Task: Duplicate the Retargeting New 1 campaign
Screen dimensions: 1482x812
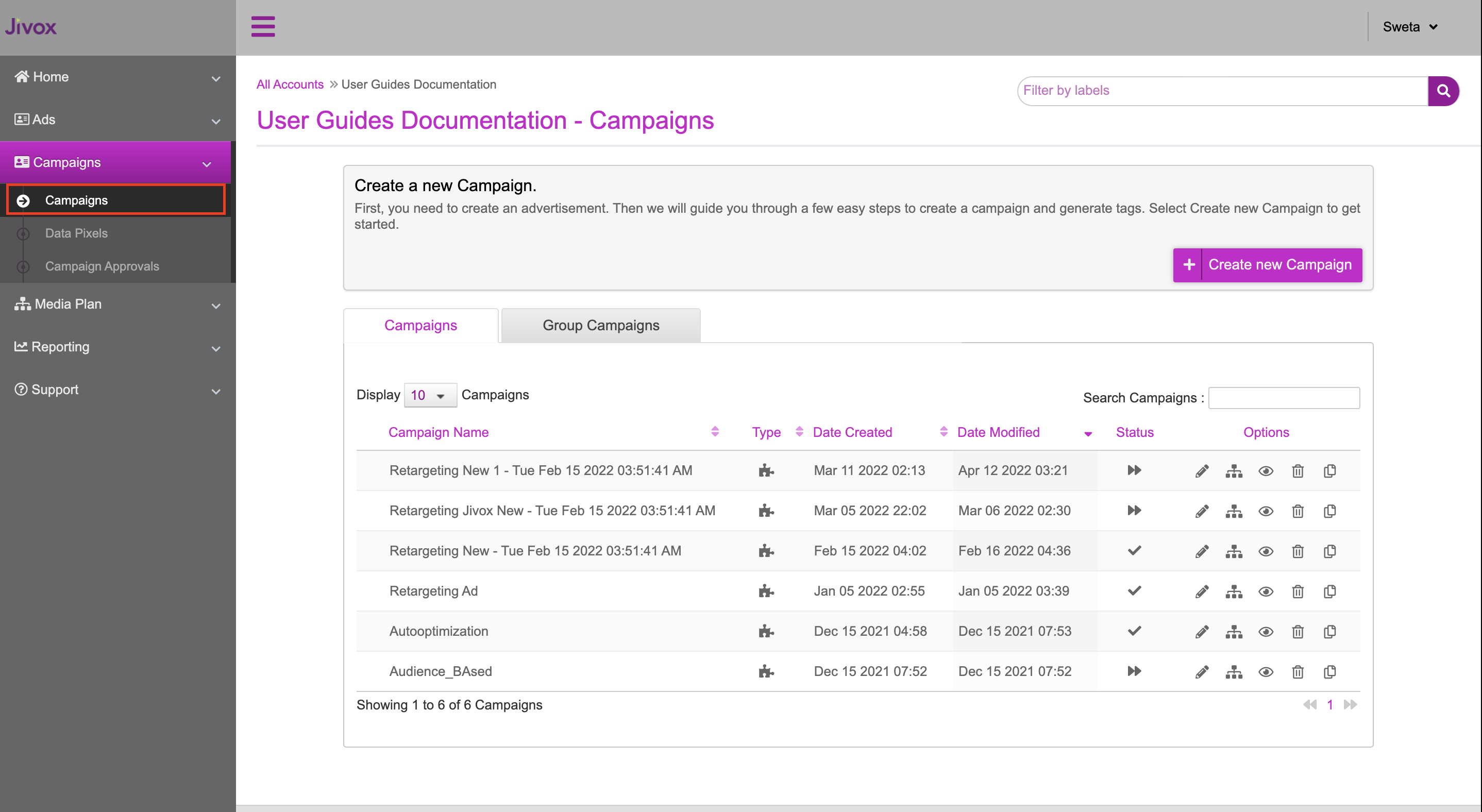Action: pos(1329,471)
